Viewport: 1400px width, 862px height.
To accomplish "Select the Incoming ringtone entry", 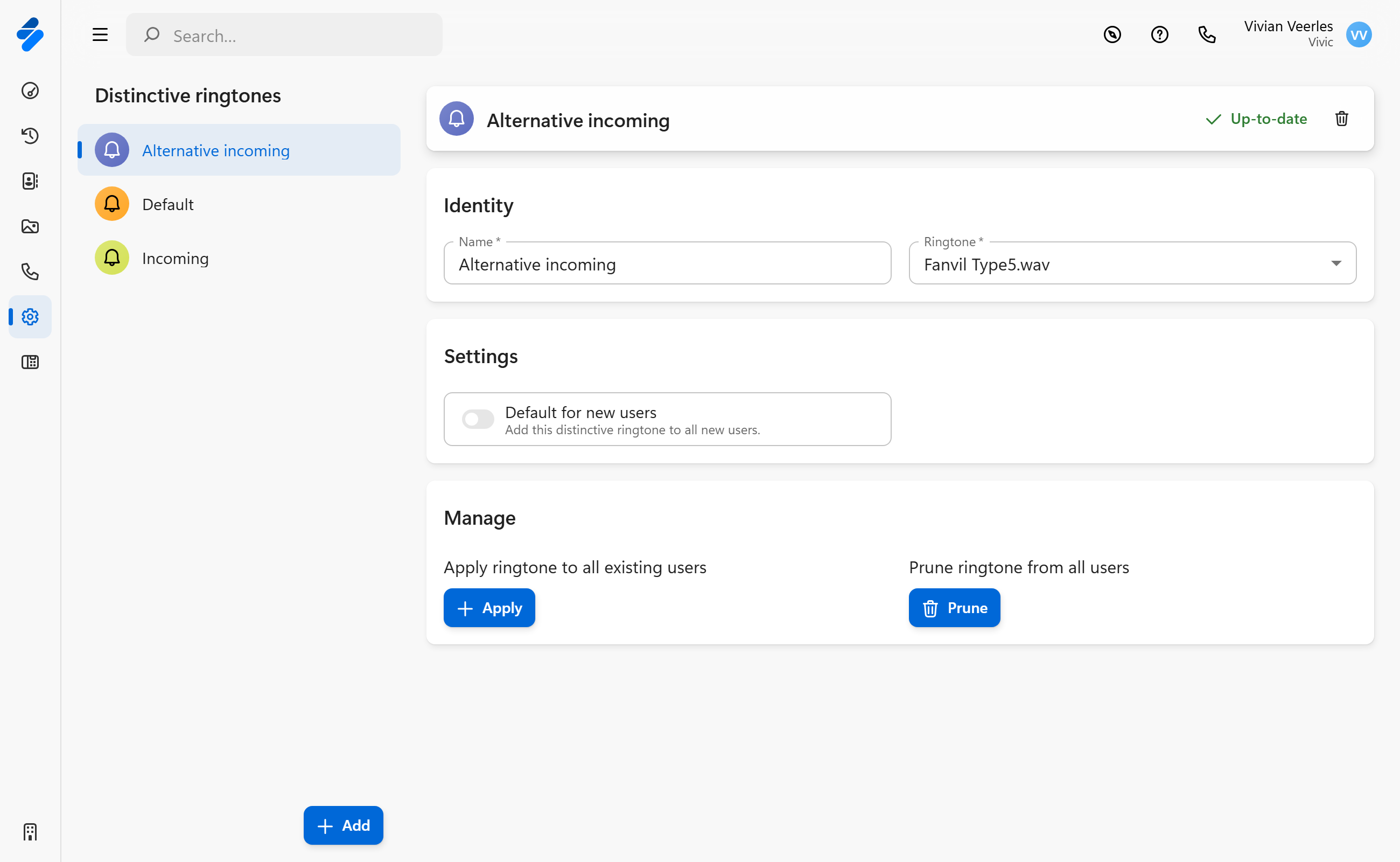I will pos(175,258).
